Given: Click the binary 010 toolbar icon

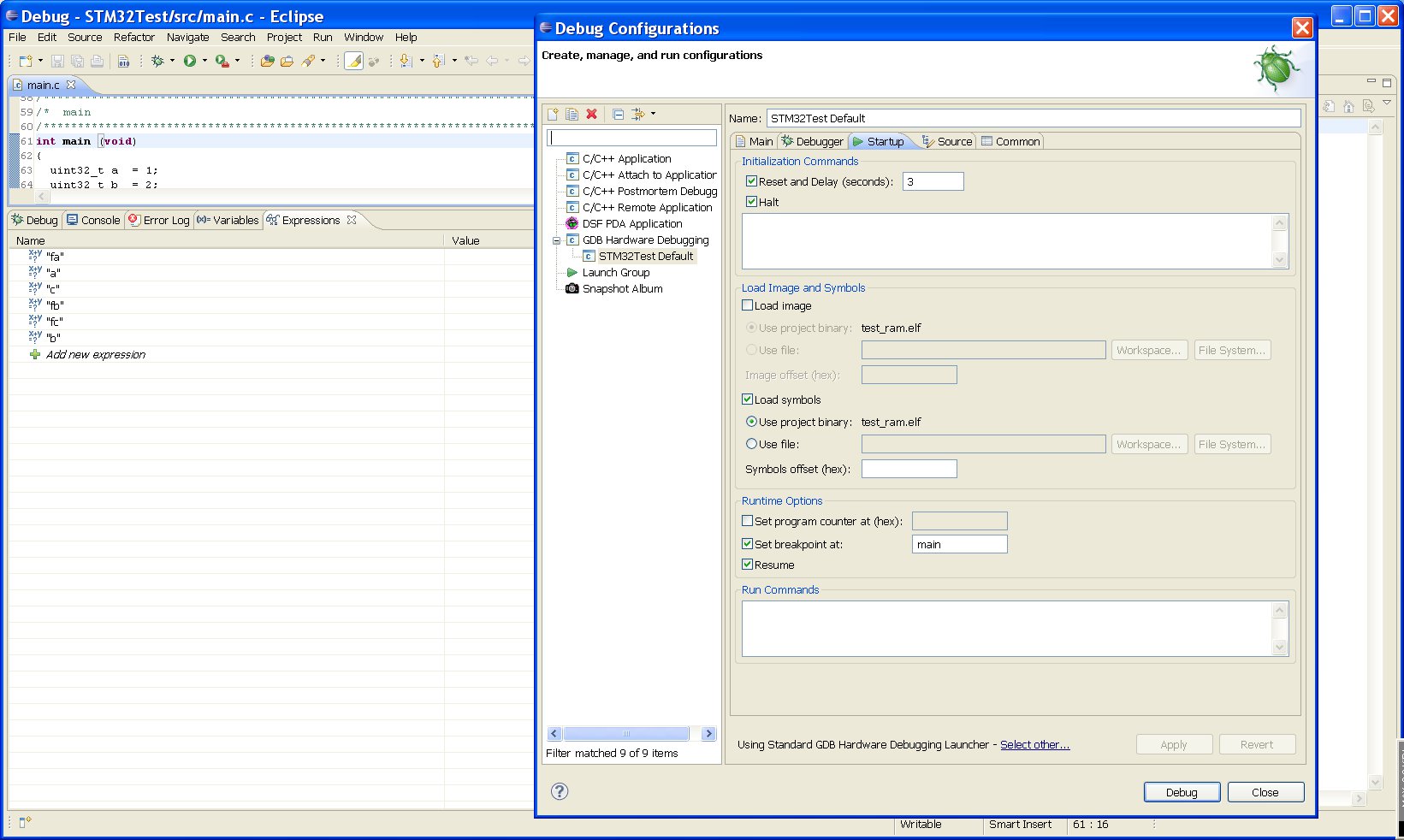Looking at the screenshot, I should click(x=124, y=61).
